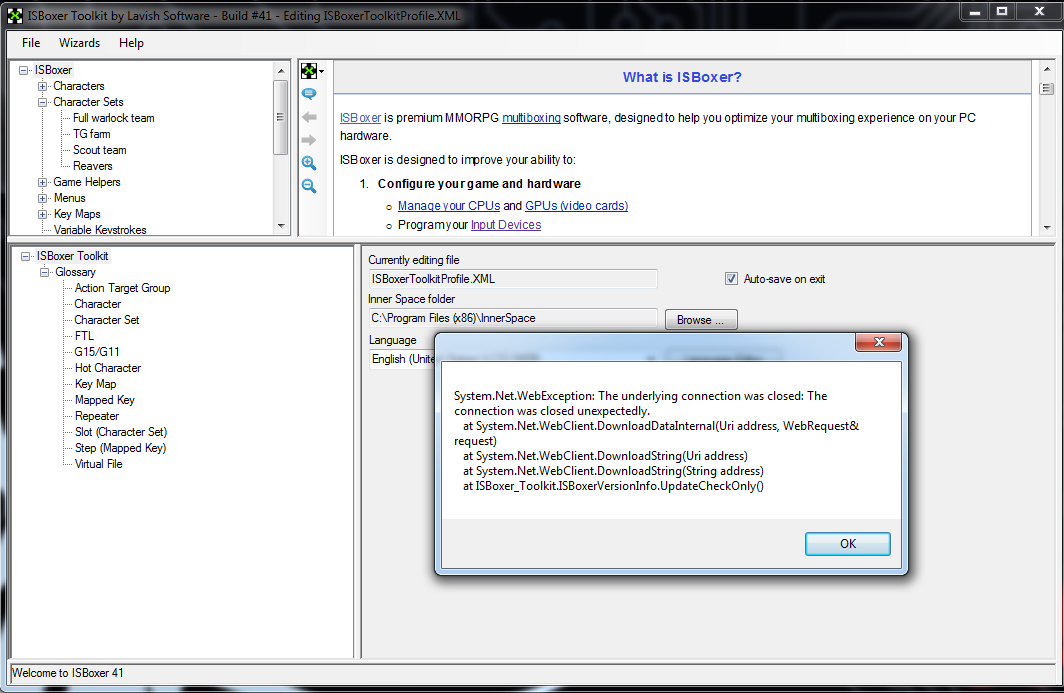The width and height of the screenshot is (1064, 693).
Task: Click the Currently editing file field
Action: 513,279
